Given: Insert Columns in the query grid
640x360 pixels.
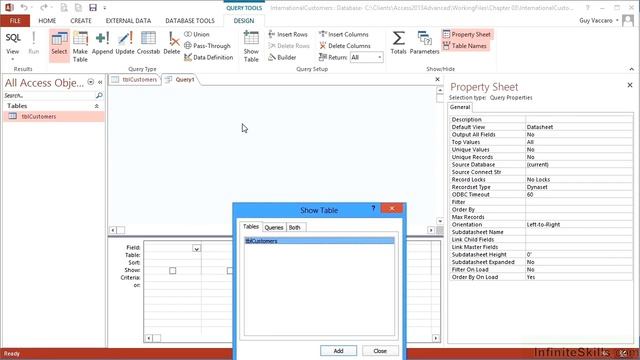Looking at the screenshot, I should coord(344,34).
